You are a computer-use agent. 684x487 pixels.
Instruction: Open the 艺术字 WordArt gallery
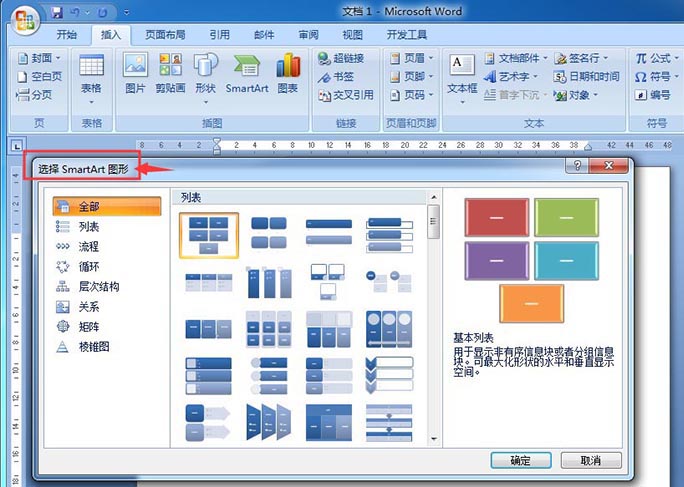(x=511, y=76)
